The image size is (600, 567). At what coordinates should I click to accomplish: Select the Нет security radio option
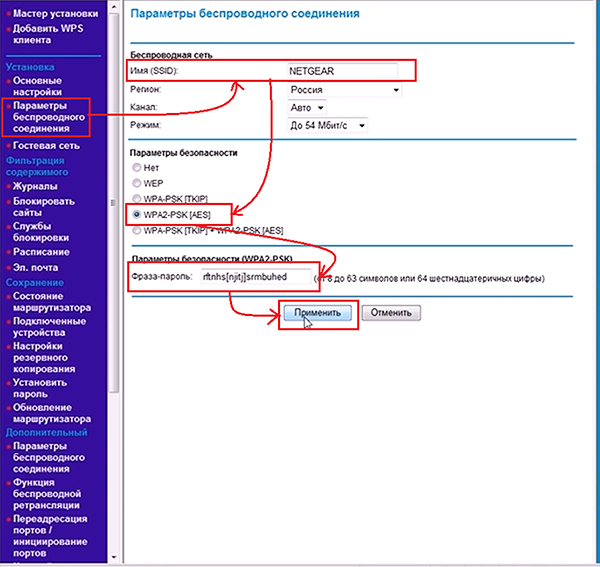(x=137, y=167)
